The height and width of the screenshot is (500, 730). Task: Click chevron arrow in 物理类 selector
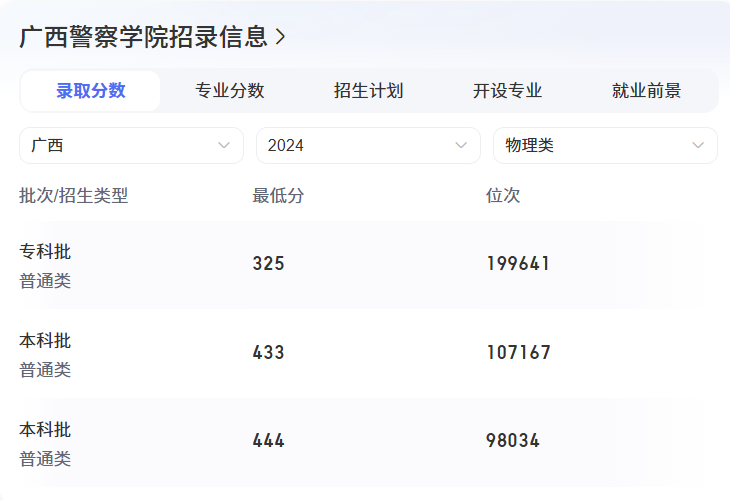point(698,145)
